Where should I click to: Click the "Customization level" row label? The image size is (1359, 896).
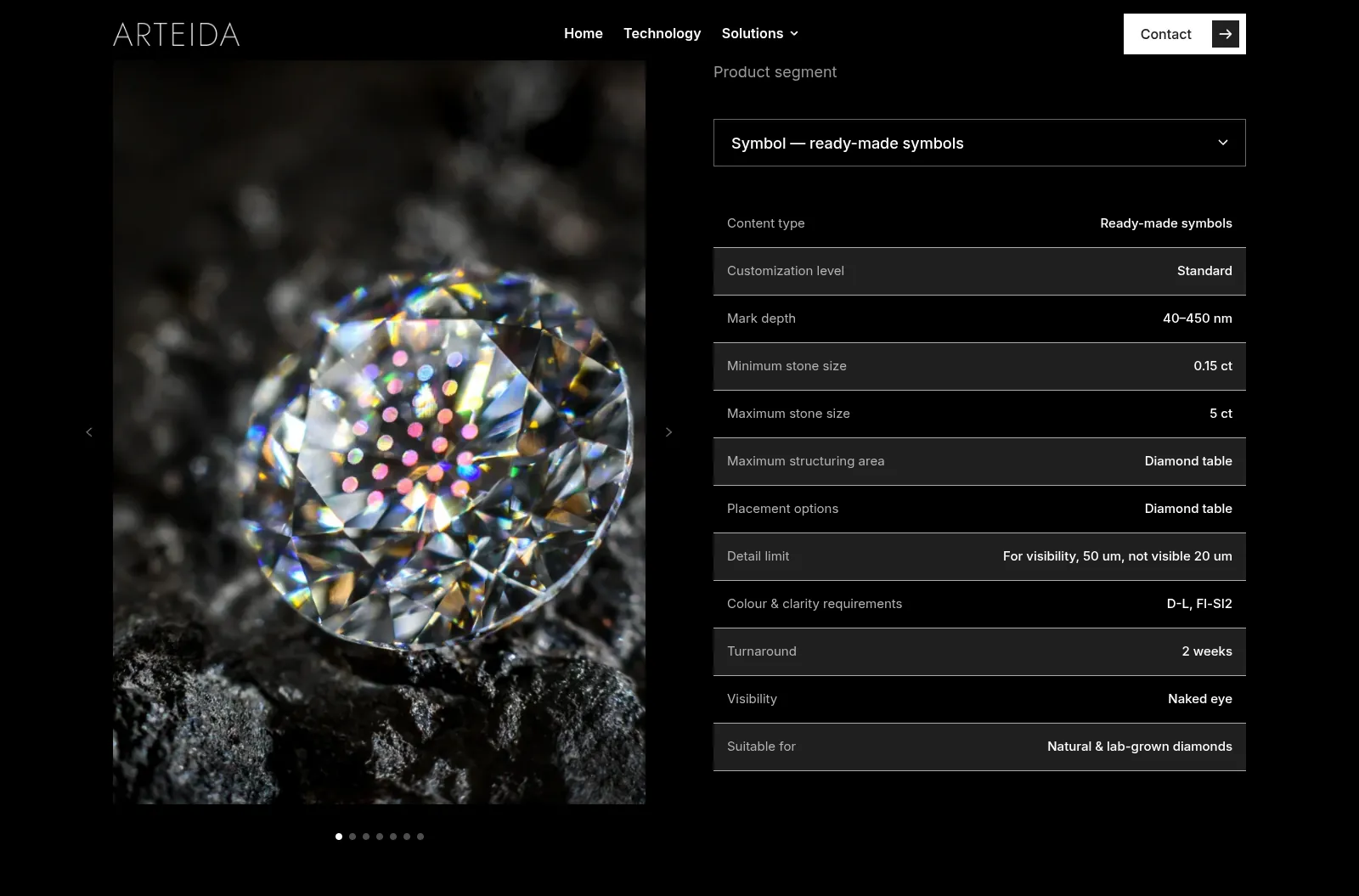[786, 271]
